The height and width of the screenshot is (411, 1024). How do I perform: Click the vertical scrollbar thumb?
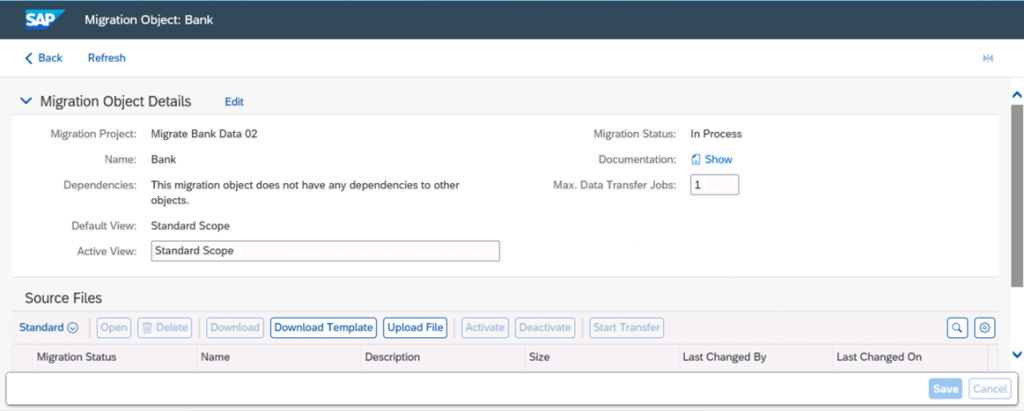pyautogui.click(x=1017, y=195)
